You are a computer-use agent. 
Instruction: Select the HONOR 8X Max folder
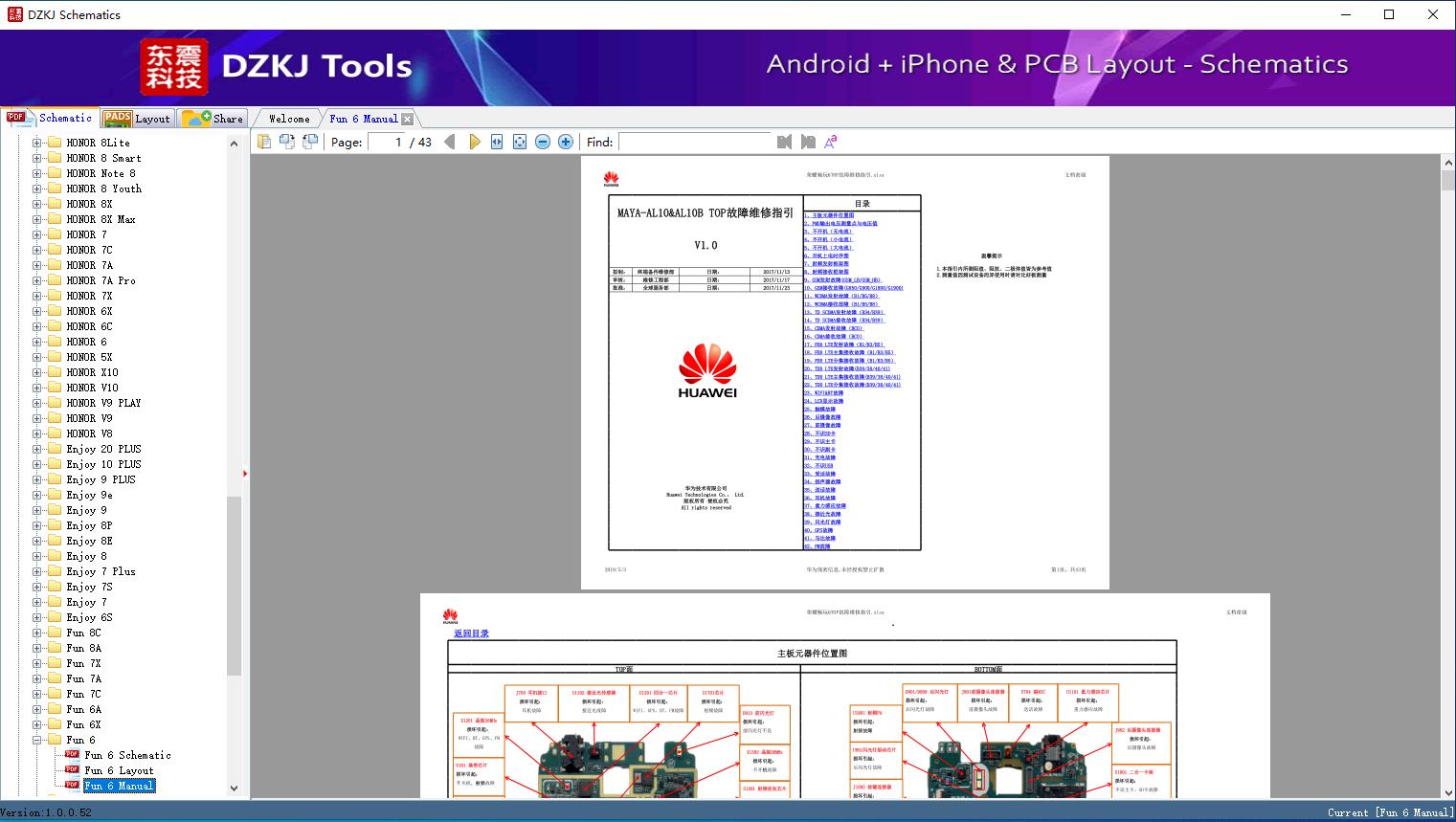coord(101,219)
